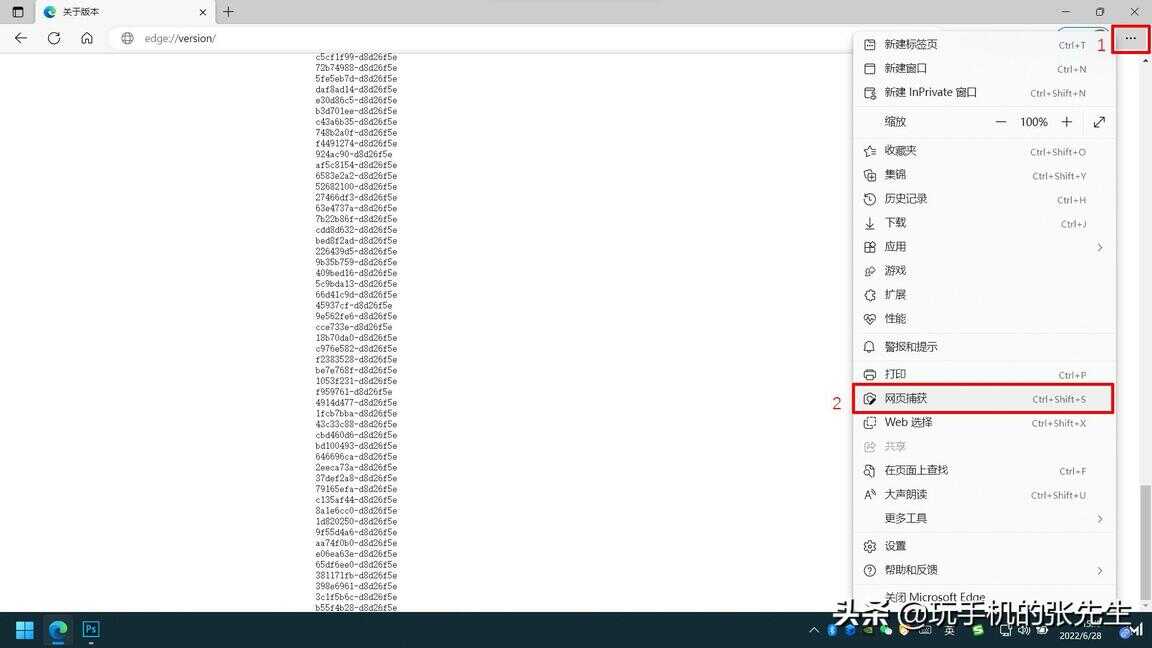Click the 大声朗读 A icon
This screenshot has width=1152, height=648.
870,494
